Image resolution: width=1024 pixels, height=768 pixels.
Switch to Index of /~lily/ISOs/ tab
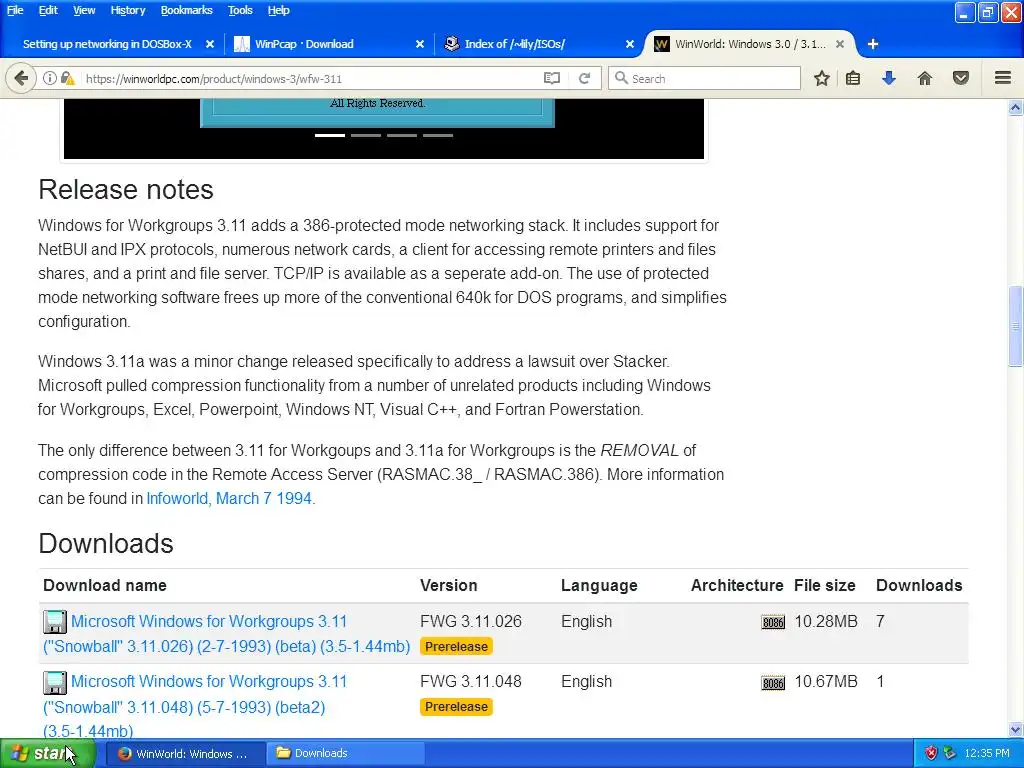coord(515,44)
